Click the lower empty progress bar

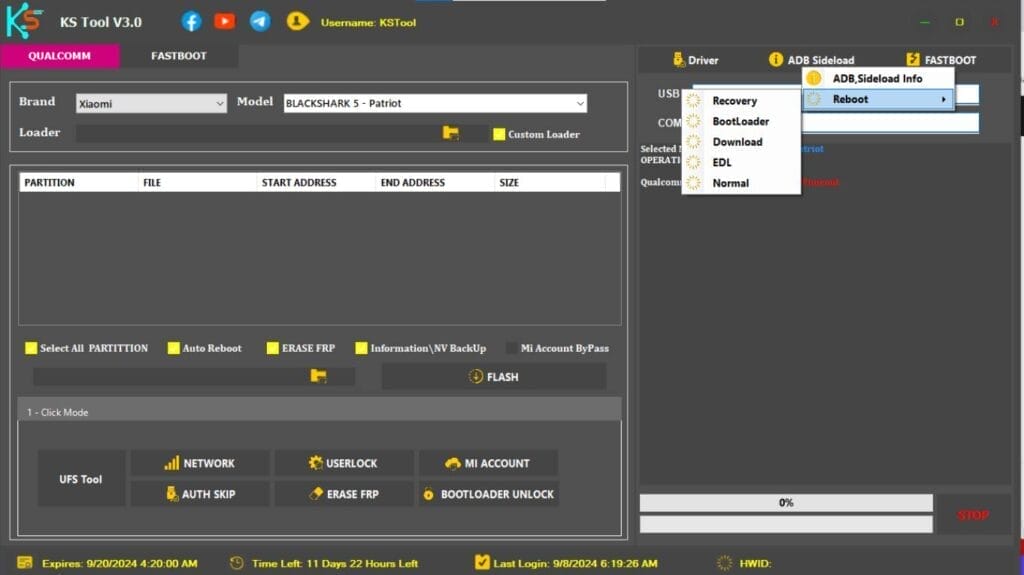click(786, 524)
